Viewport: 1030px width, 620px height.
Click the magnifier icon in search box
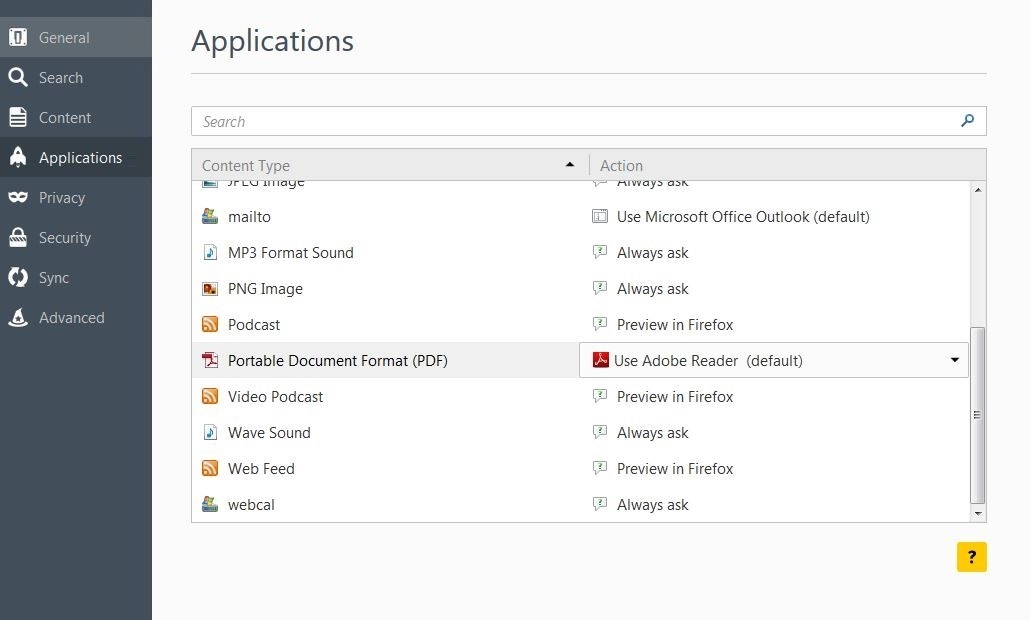[x=968, y=121]
